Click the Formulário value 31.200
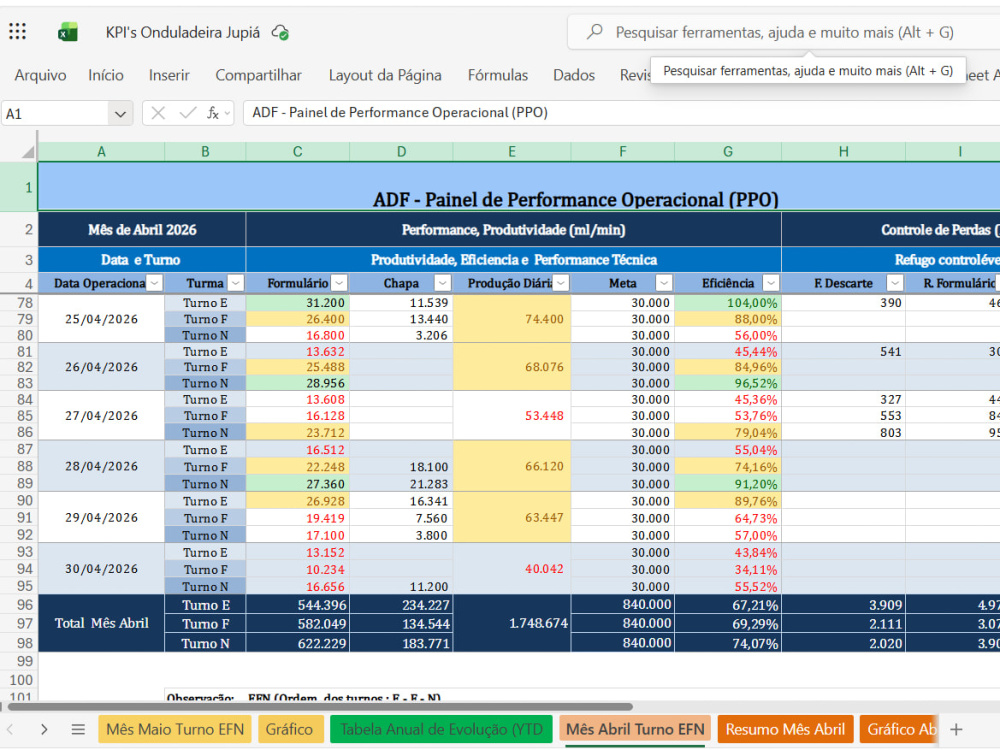Image resolution: width=1000 pixels, height=750 pixels. coord(298,303)
